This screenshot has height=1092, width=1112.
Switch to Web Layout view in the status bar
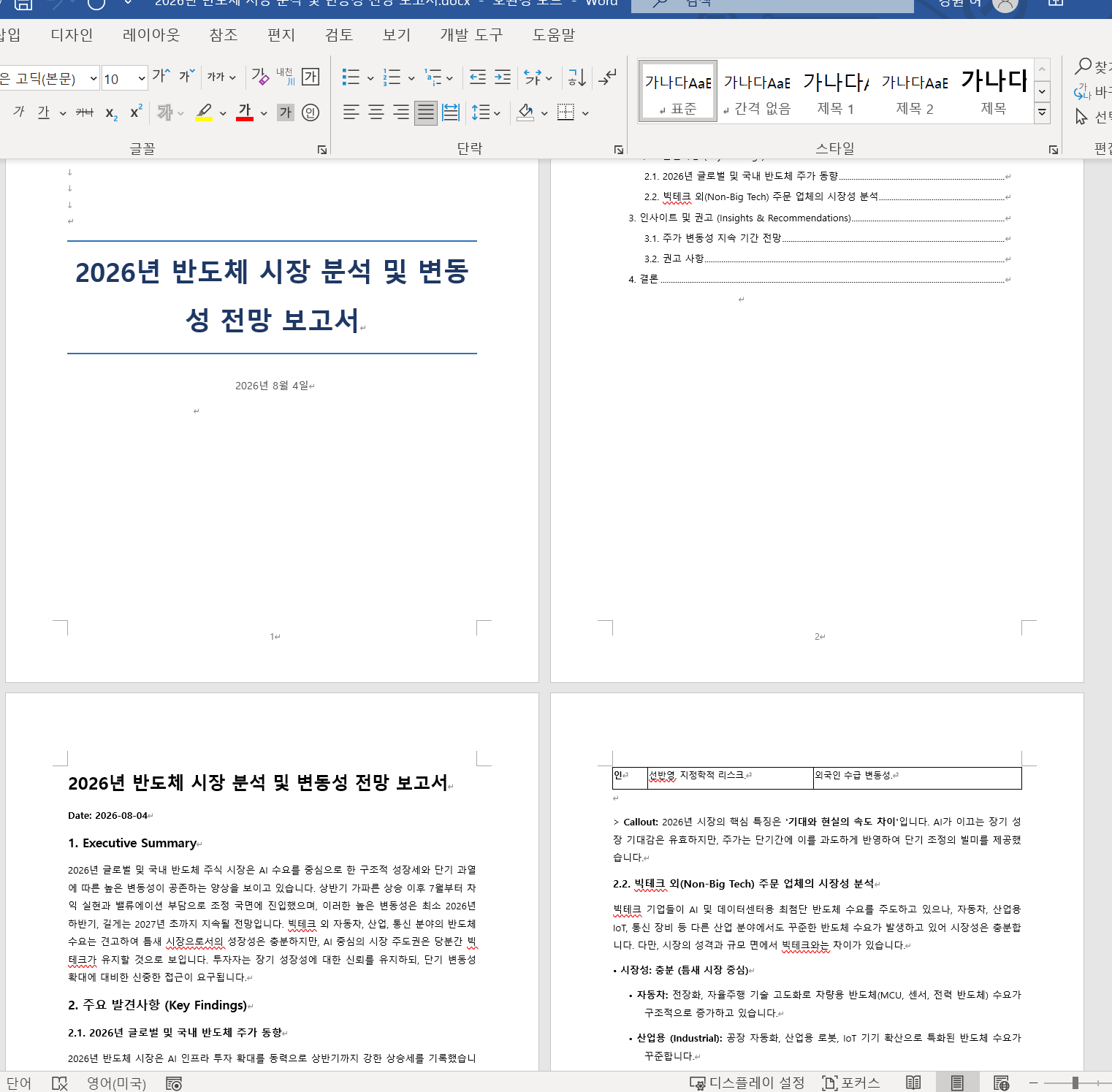coord(1001,1083)
